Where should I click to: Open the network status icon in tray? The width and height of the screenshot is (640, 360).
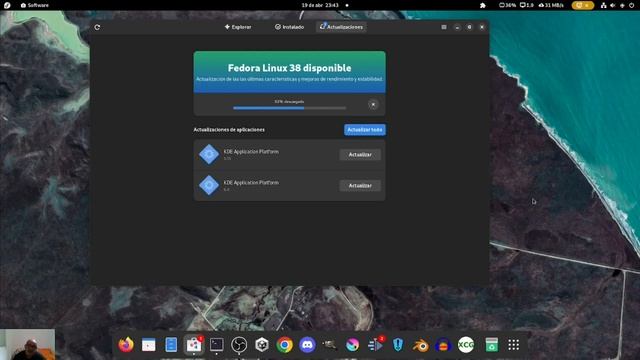(x=604, y=5)
